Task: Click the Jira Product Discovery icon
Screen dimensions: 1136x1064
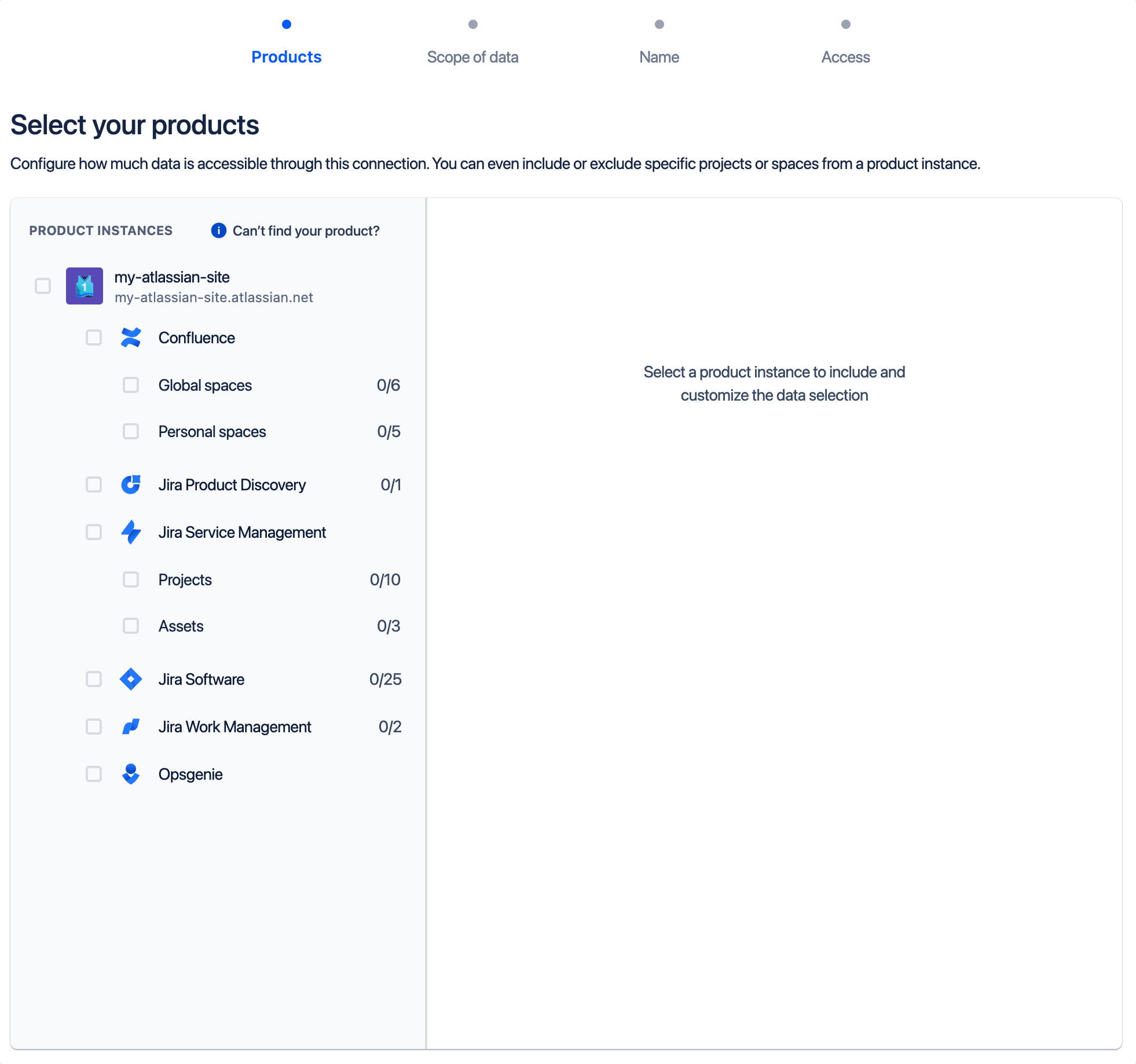Action: tap(131, 485)
